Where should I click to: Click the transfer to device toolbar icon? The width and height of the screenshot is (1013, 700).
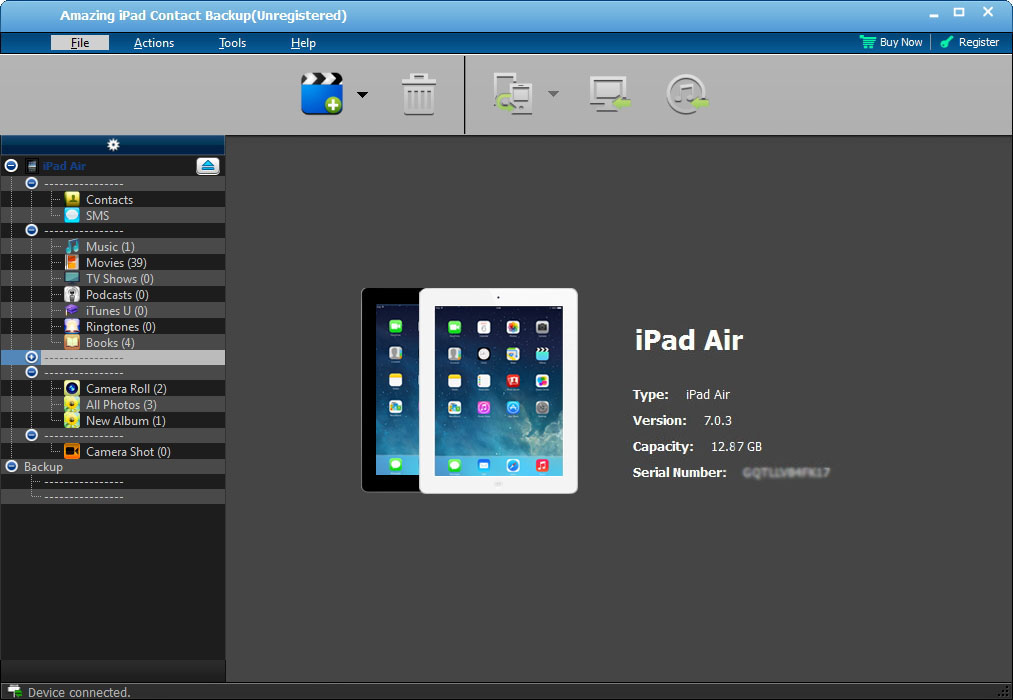(513, 94)
